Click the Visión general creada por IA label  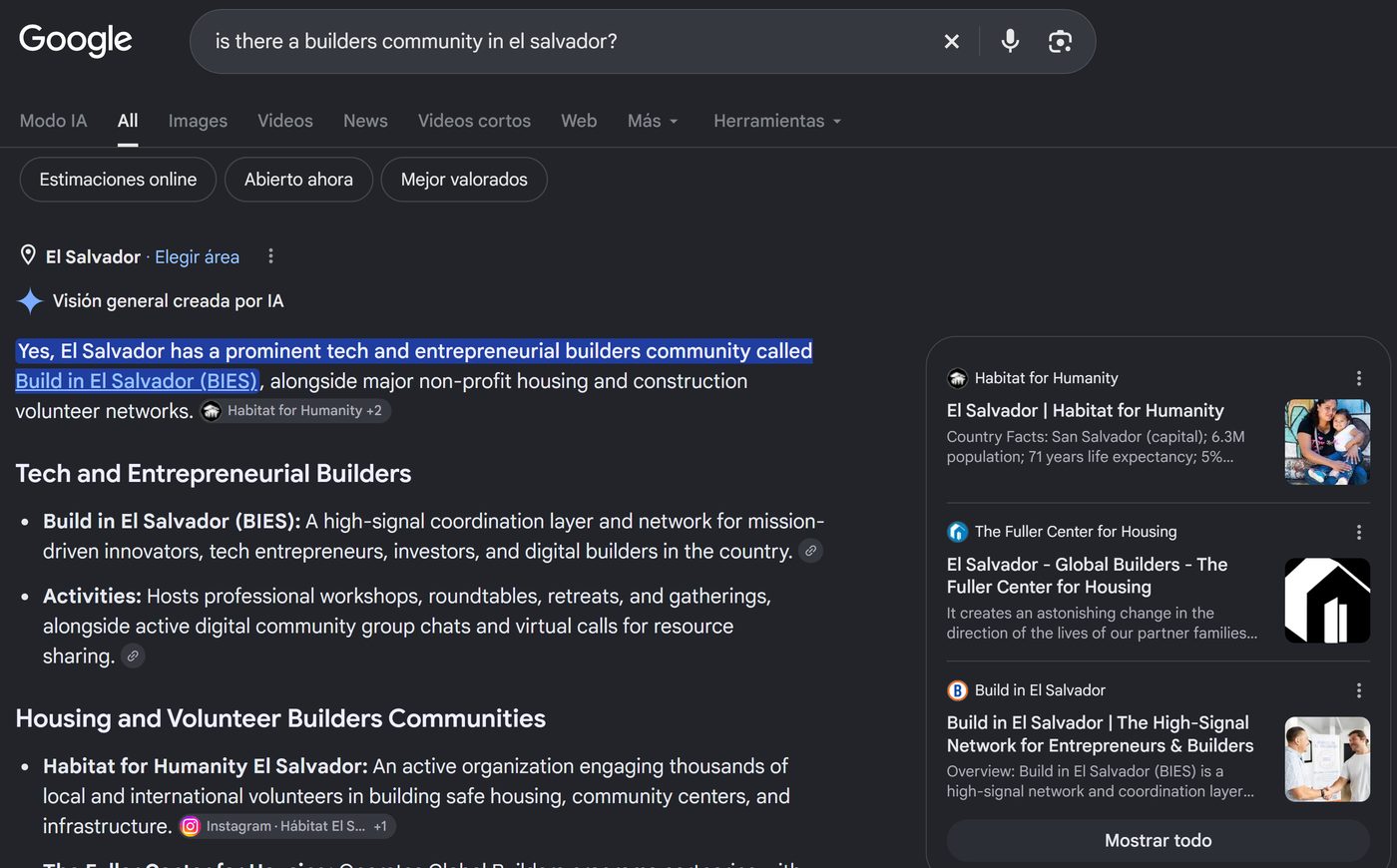169,301
